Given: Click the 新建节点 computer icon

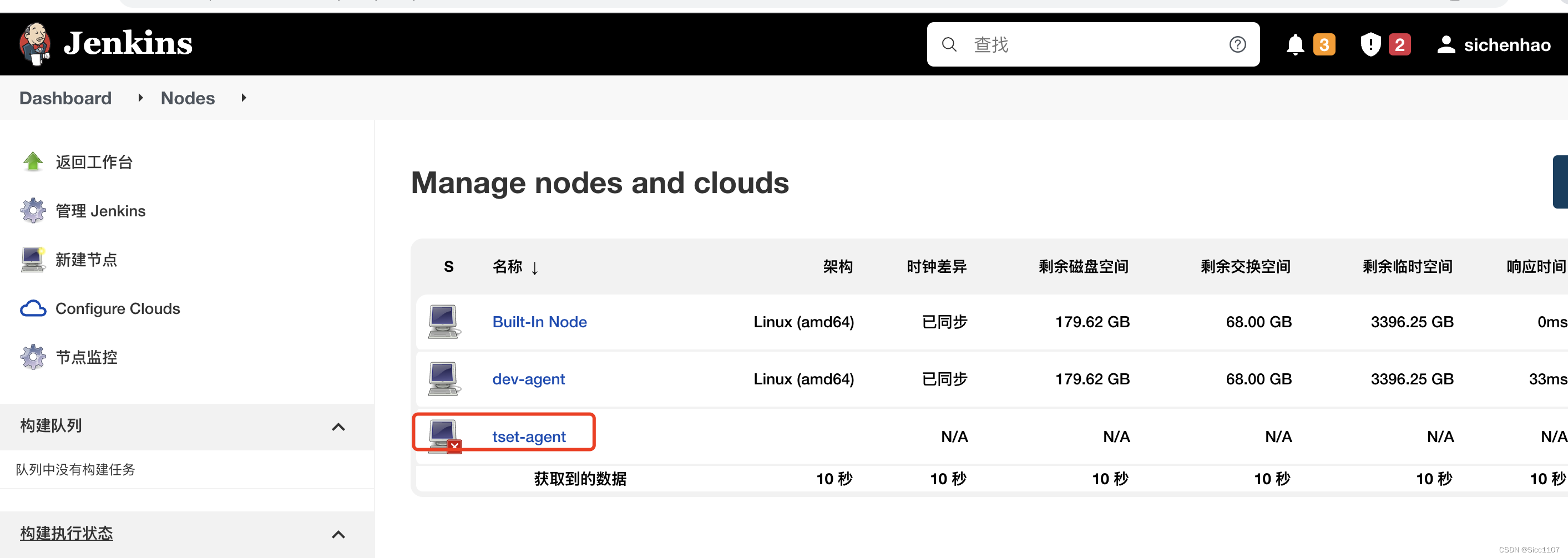Looking at the screenshot, I should 33,259.
